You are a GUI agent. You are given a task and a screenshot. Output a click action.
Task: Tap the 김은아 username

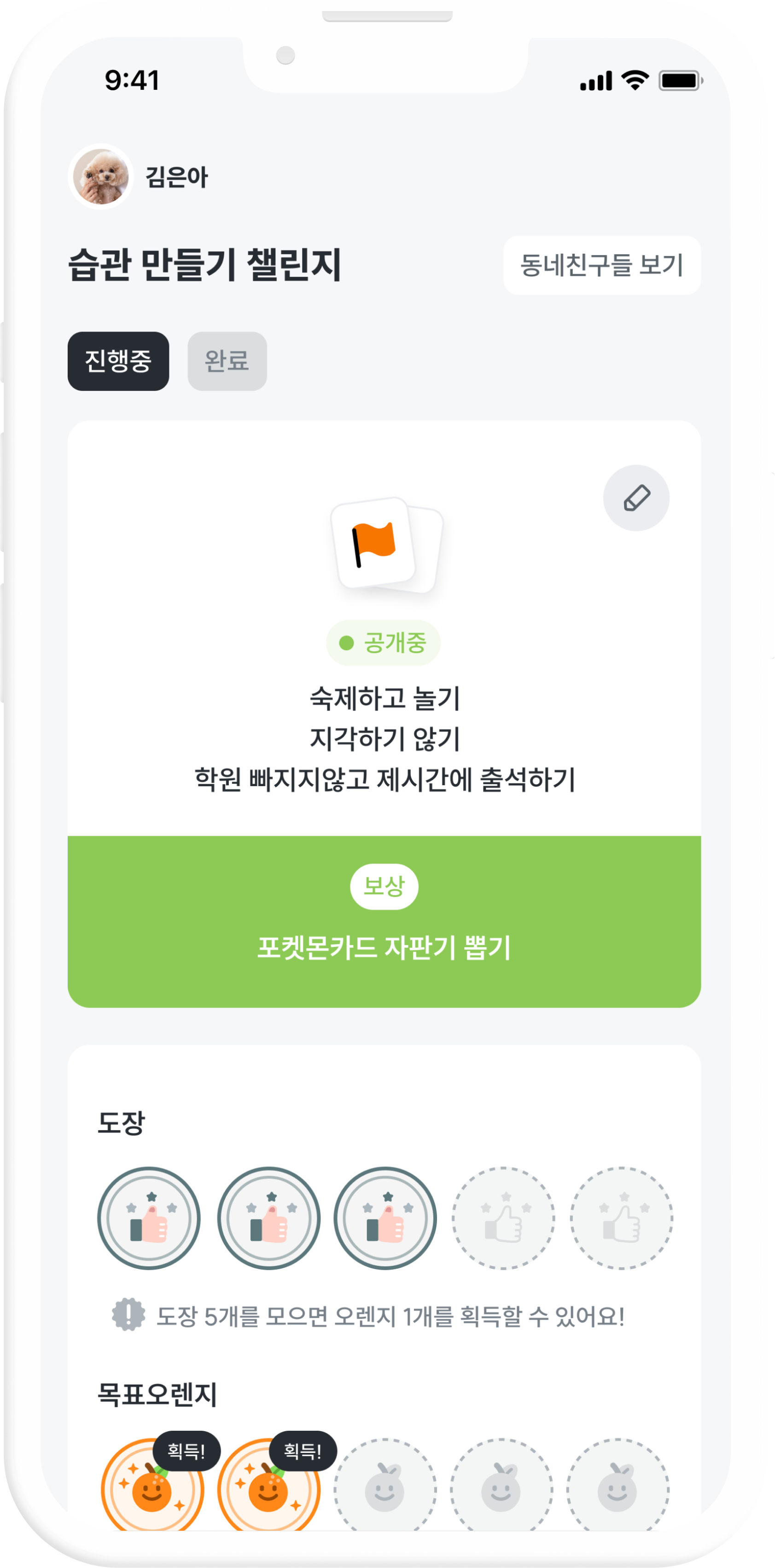tap(176, 177)
